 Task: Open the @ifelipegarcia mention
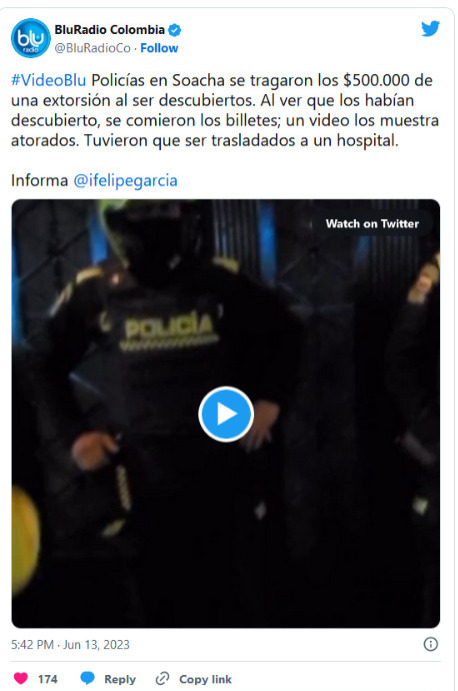(x=125, y=180)
